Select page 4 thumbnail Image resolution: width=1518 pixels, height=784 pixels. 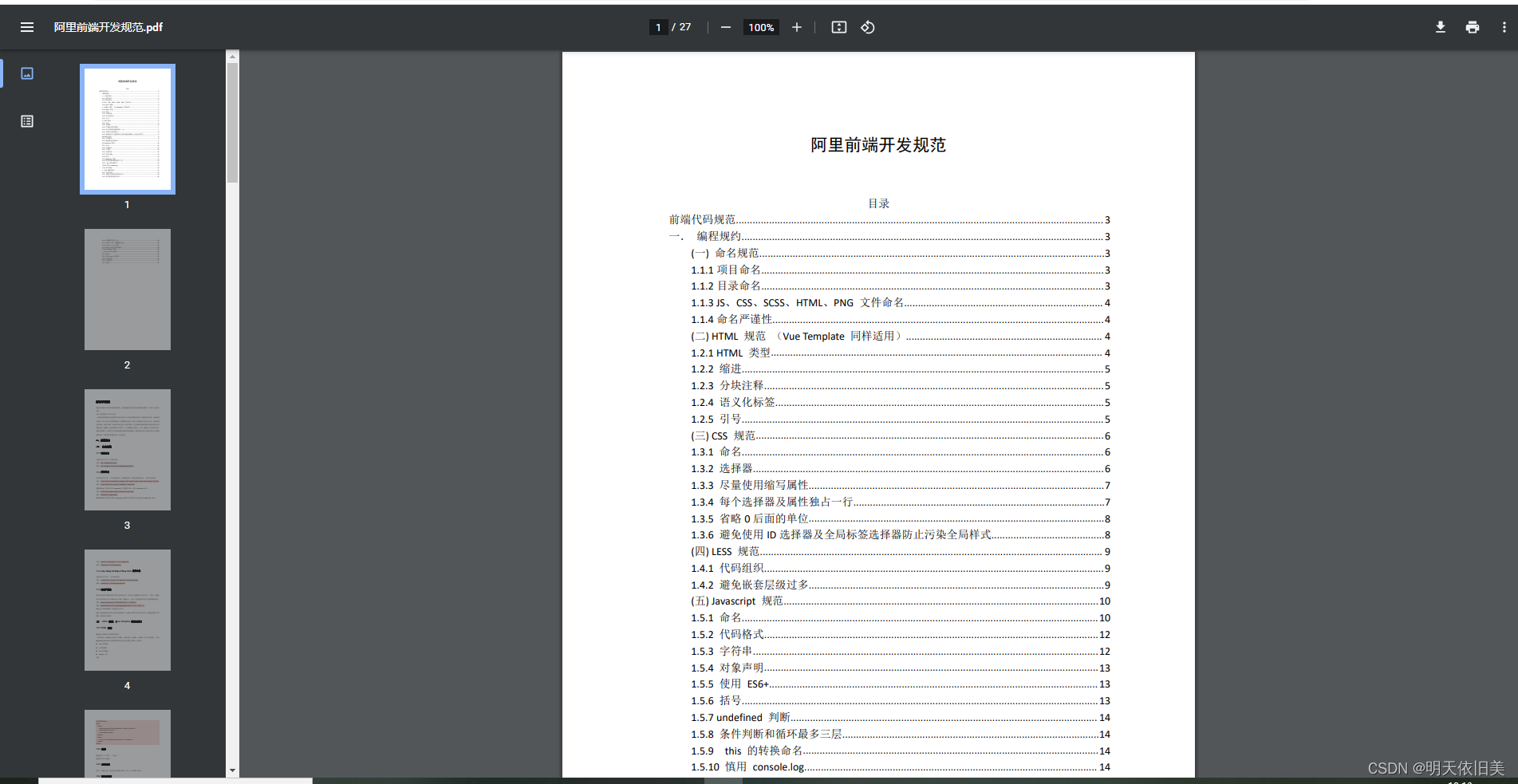[x=128, y=610]
